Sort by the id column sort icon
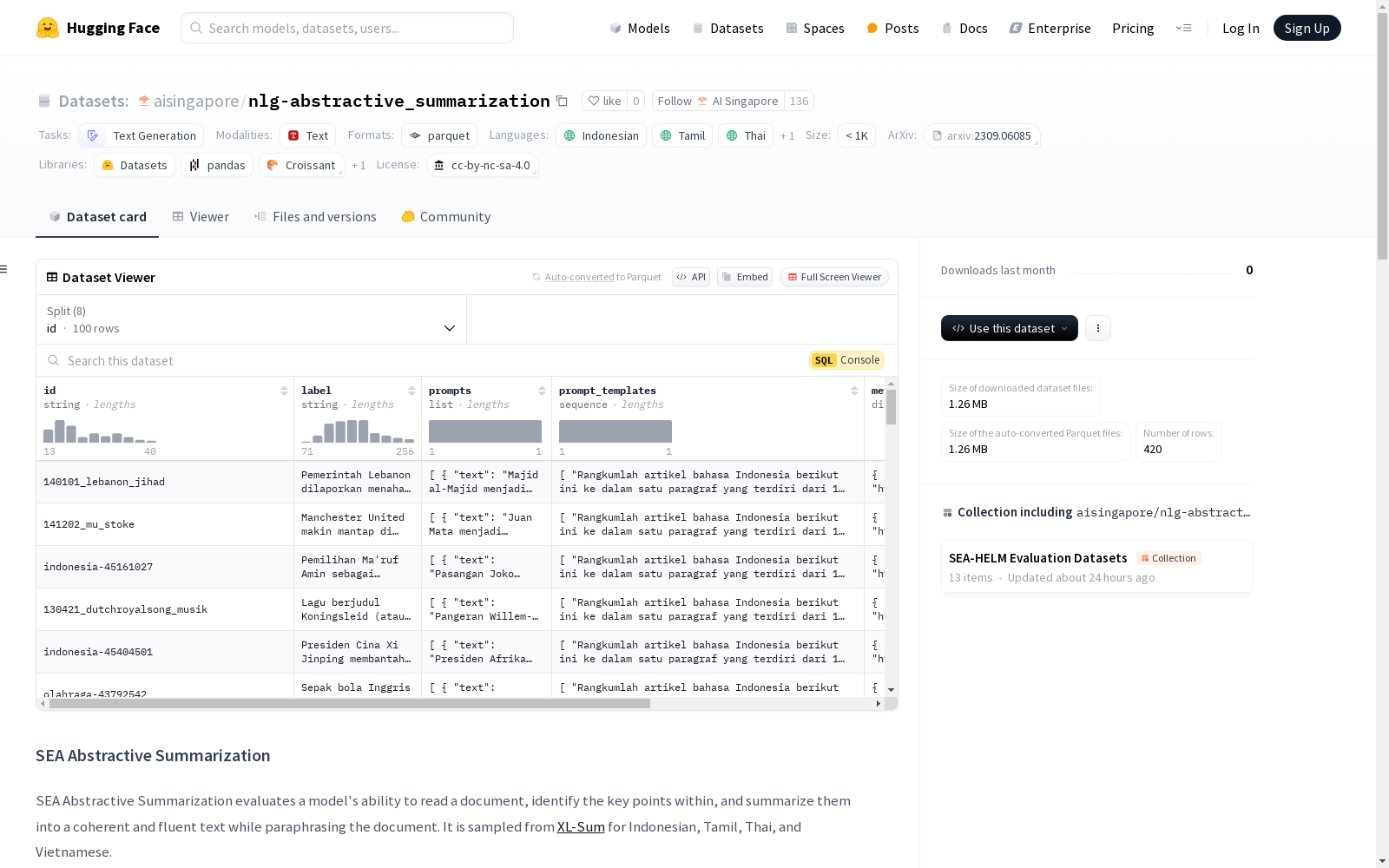The image size is (1389, 868). (x=284, y=391)
